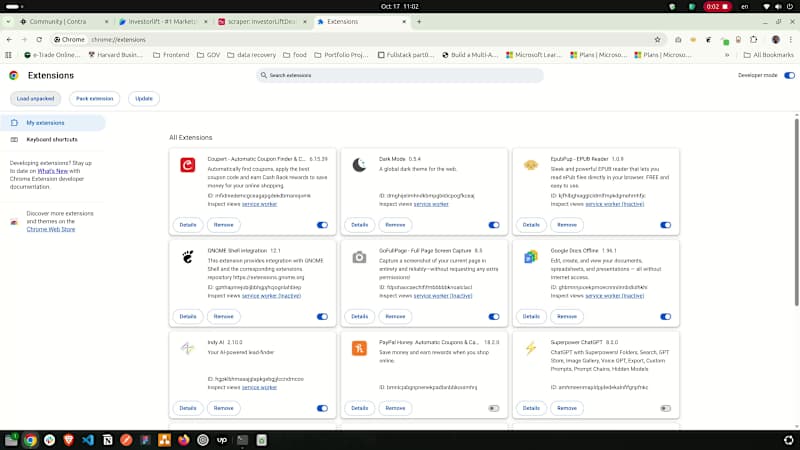Open VS Code from the taskbar

(x=88, y=440)
